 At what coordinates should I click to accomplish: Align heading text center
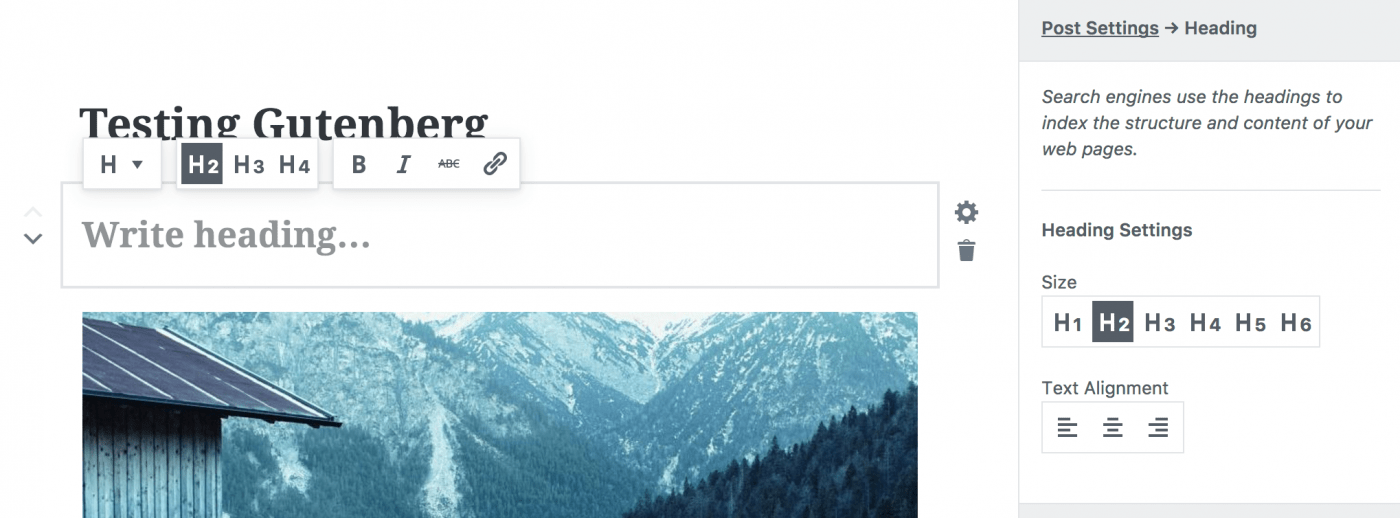pyautogui.click(x=1113, y=428)
